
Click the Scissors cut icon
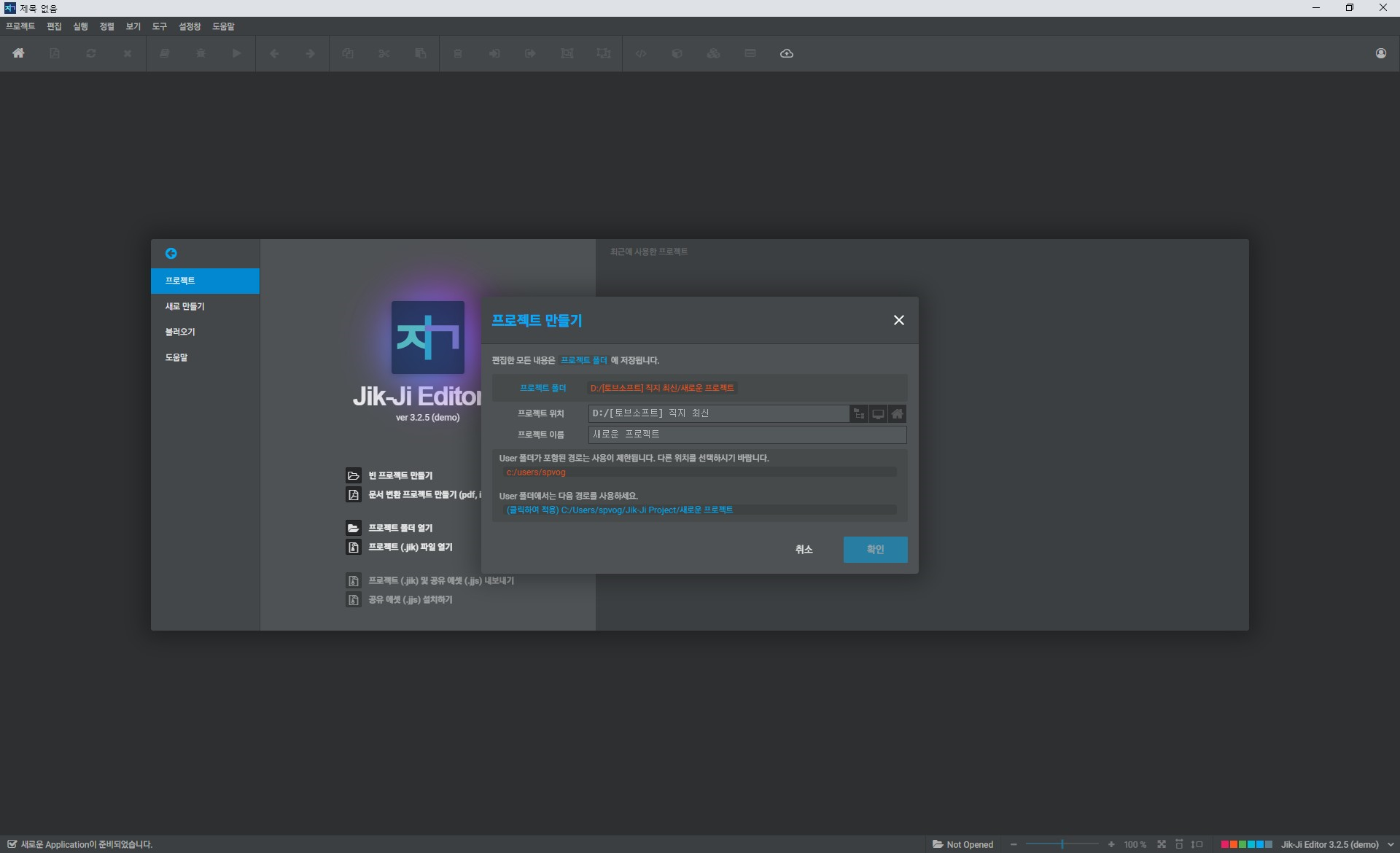[384, 53]
